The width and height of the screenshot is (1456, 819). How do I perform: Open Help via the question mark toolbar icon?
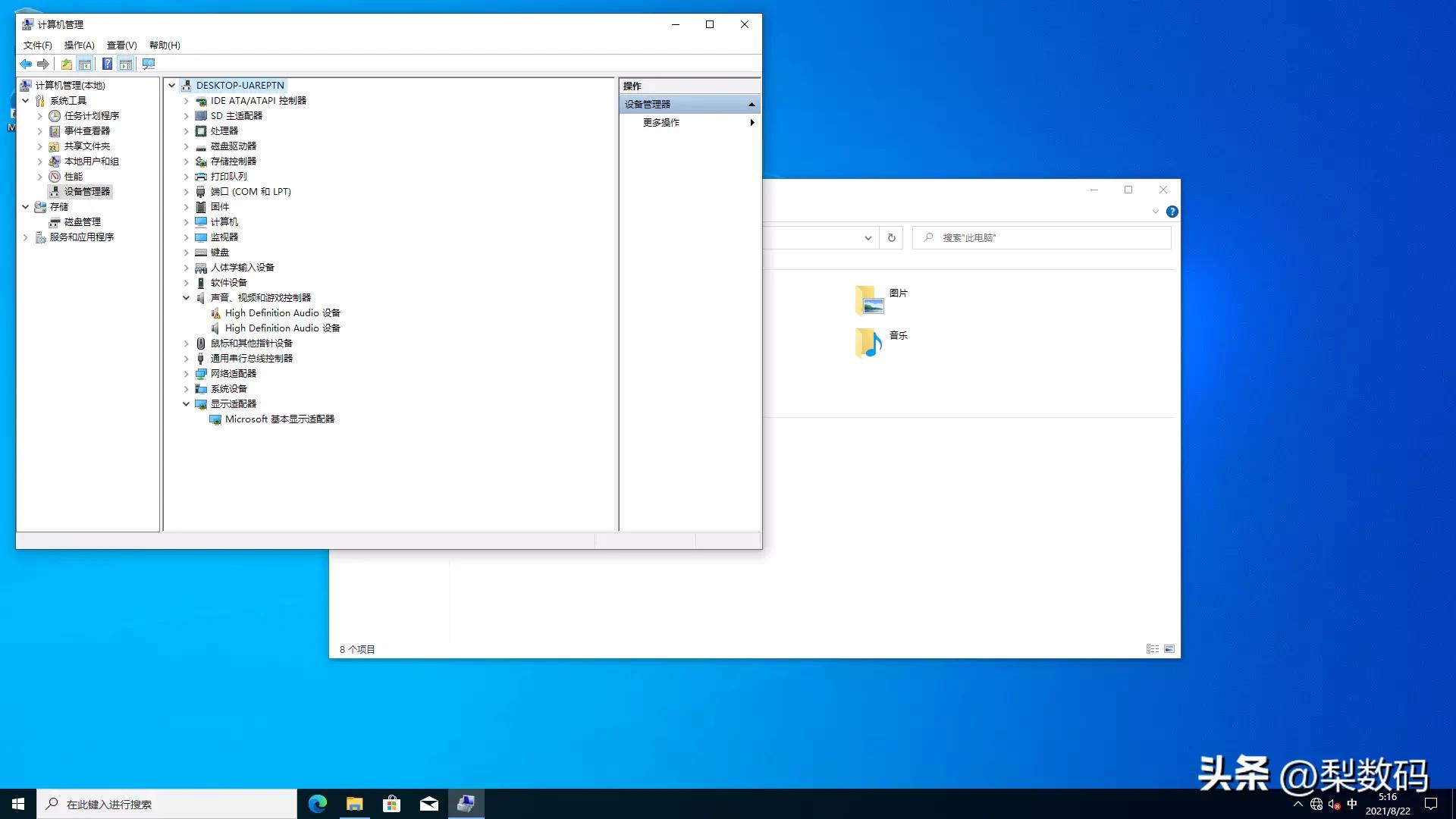click(x=107, y=64)
